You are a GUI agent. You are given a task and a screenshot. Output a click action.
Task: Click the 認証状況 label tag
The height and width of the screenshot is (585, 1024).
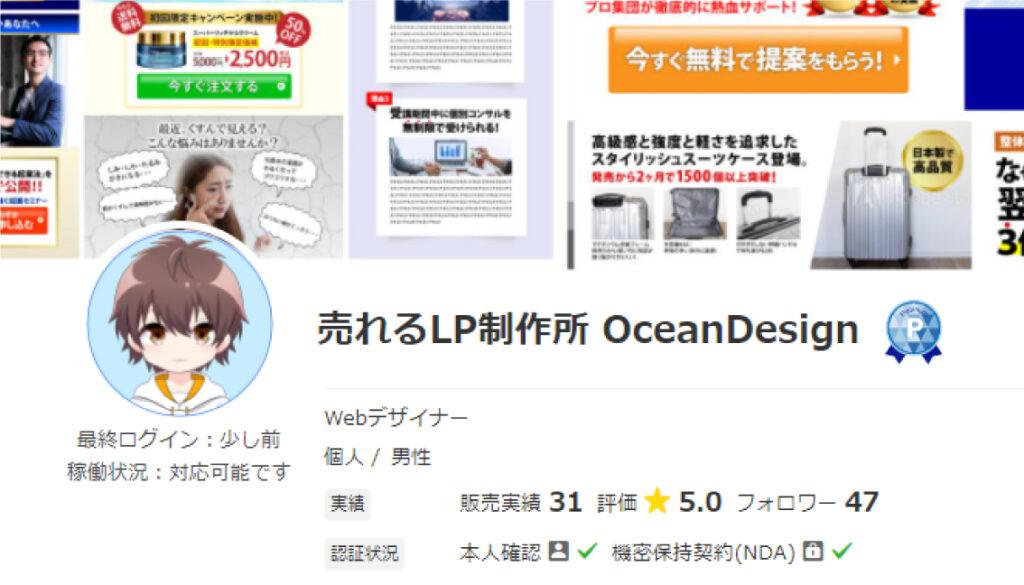pyautogui.click(x=364, y=554)
